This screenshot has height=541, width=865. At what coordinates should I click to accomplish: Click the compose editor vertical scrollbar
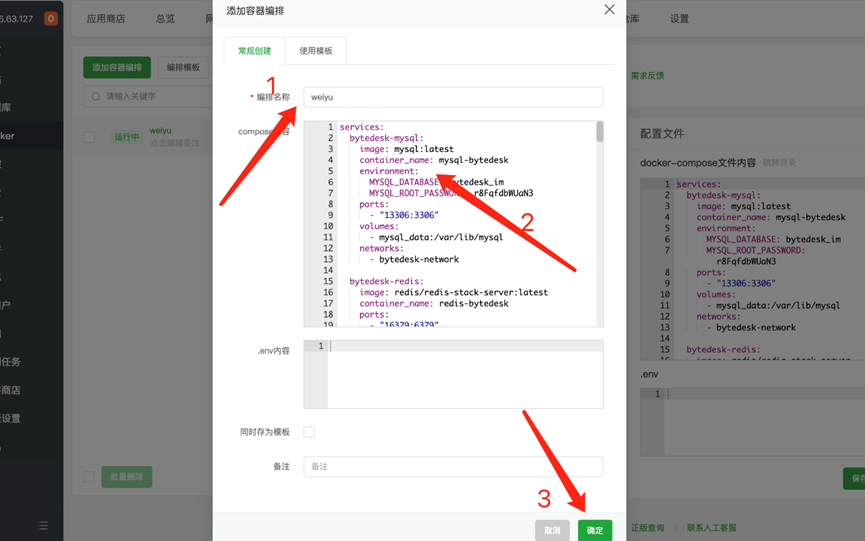[600, 132]
